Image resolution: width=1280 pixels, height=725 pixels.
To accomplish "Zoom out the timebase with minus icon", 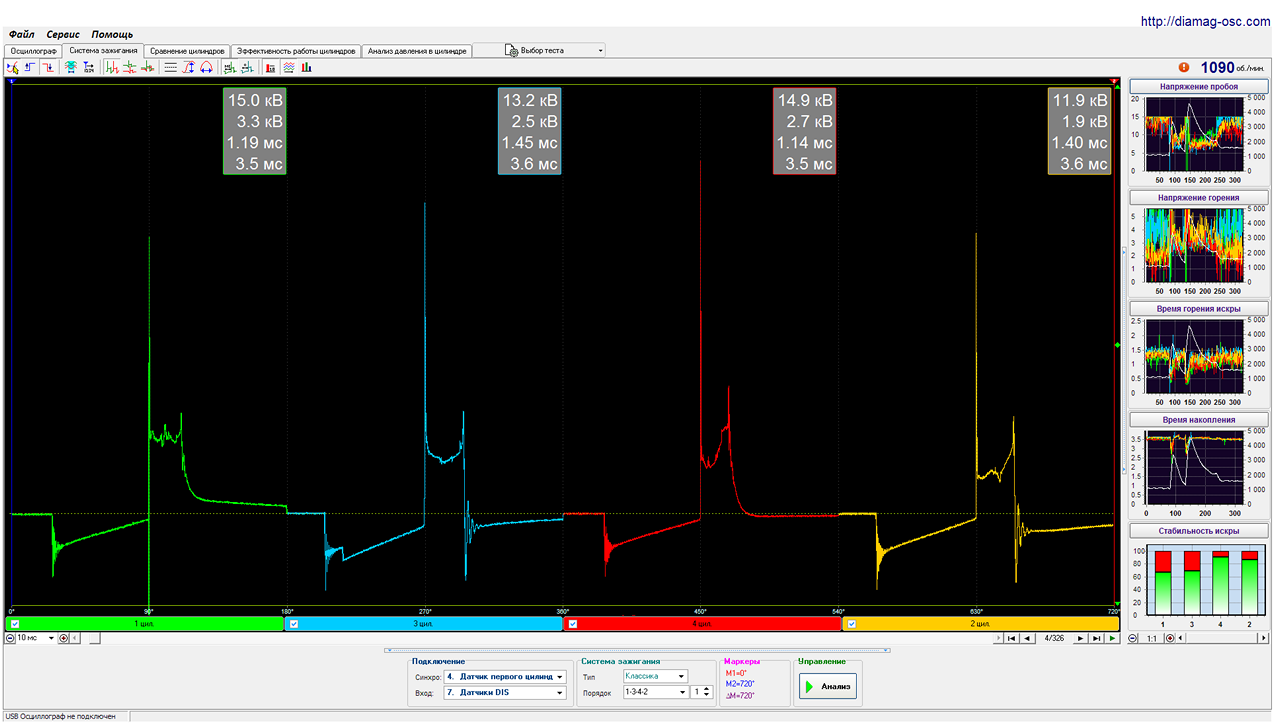I will point(10,638).
